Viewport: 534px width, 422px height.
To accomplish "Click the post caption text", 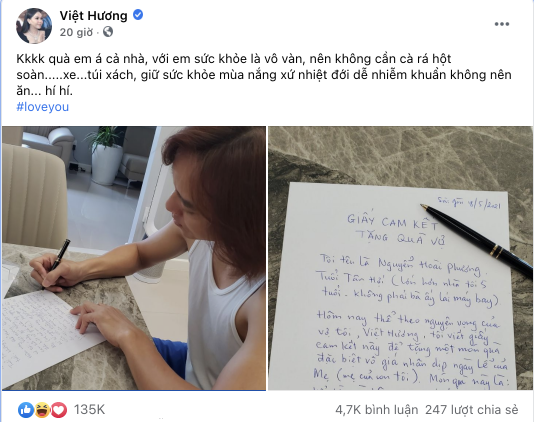I will click(264, 75).
